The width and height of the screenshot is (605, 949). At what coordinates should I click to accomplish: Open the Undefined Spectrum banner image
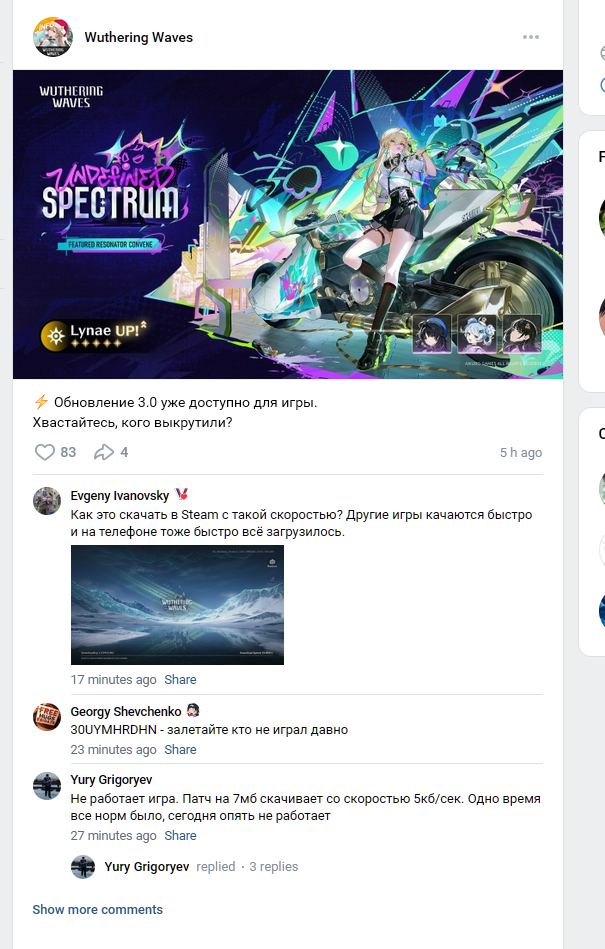coord(288,225)
